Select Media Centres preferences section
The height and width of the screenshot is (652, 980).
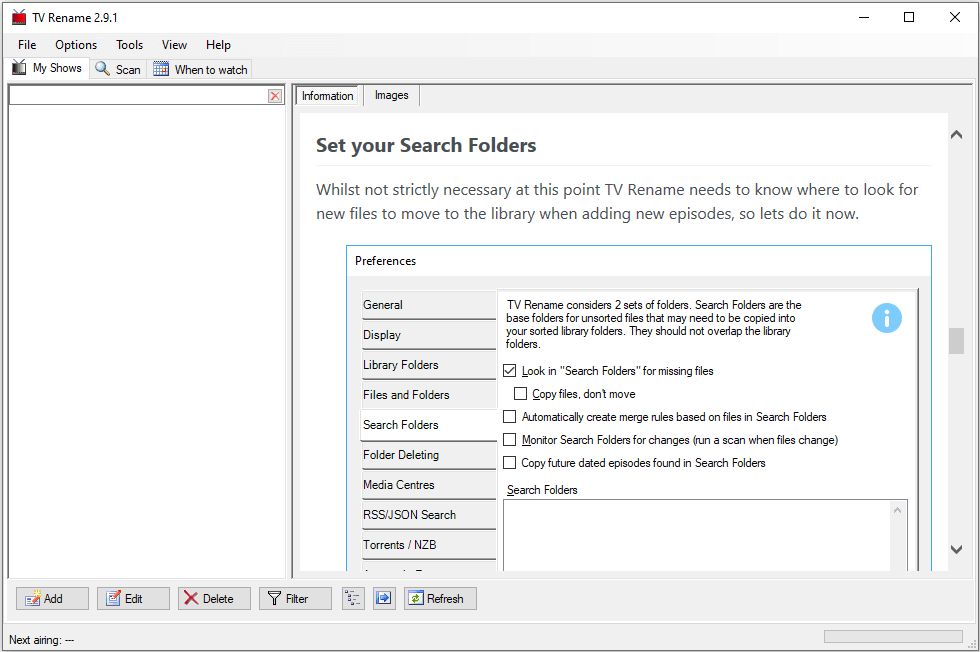coord(429,485)
